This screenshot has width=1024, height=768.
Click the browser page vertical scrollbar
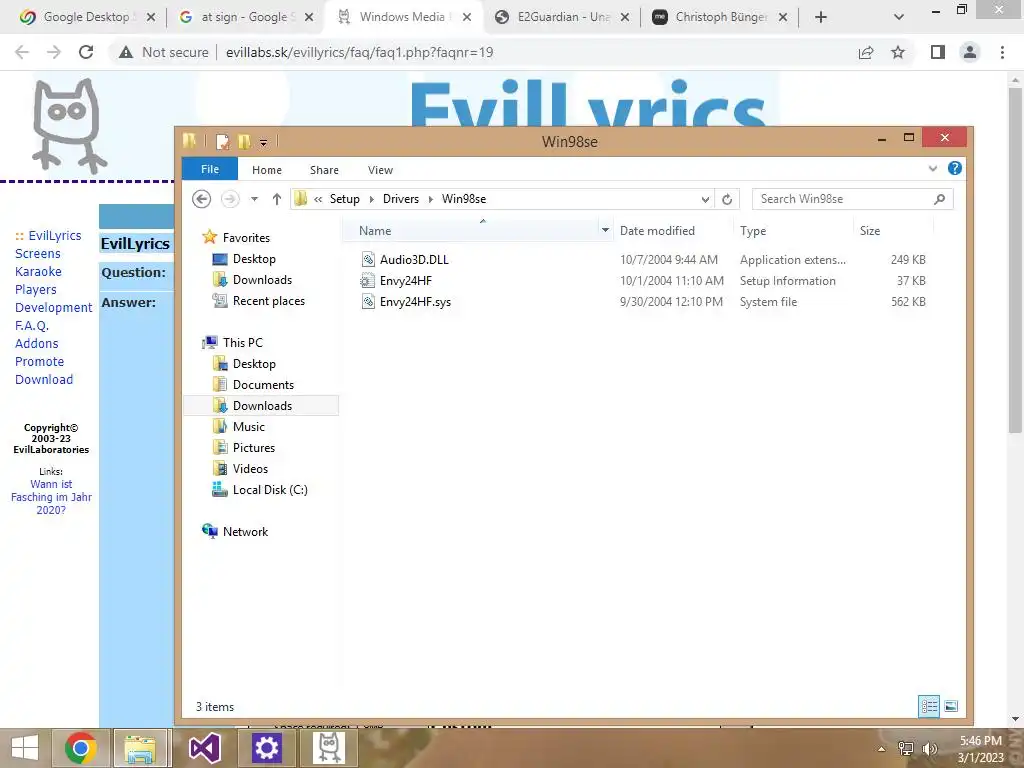click(x=1015, y=261)
